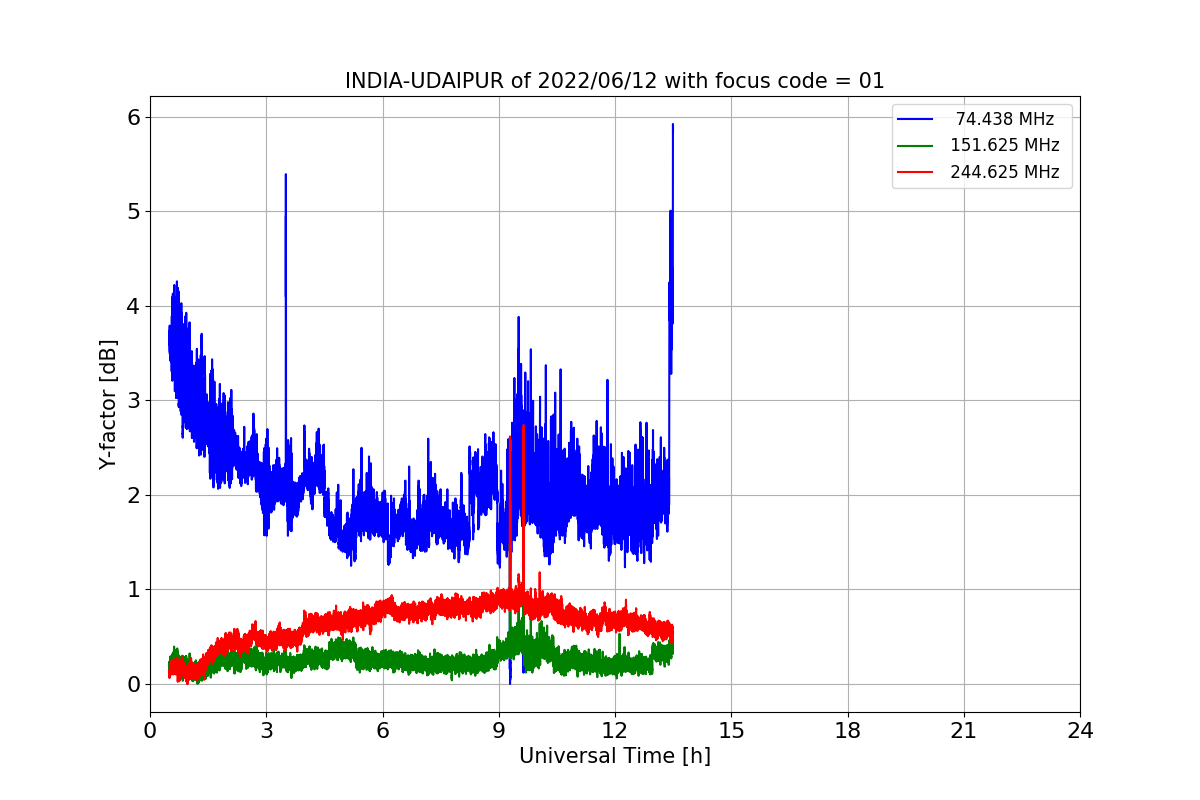
Task: Click x-axis tick label 0
Action: (150, 731)
